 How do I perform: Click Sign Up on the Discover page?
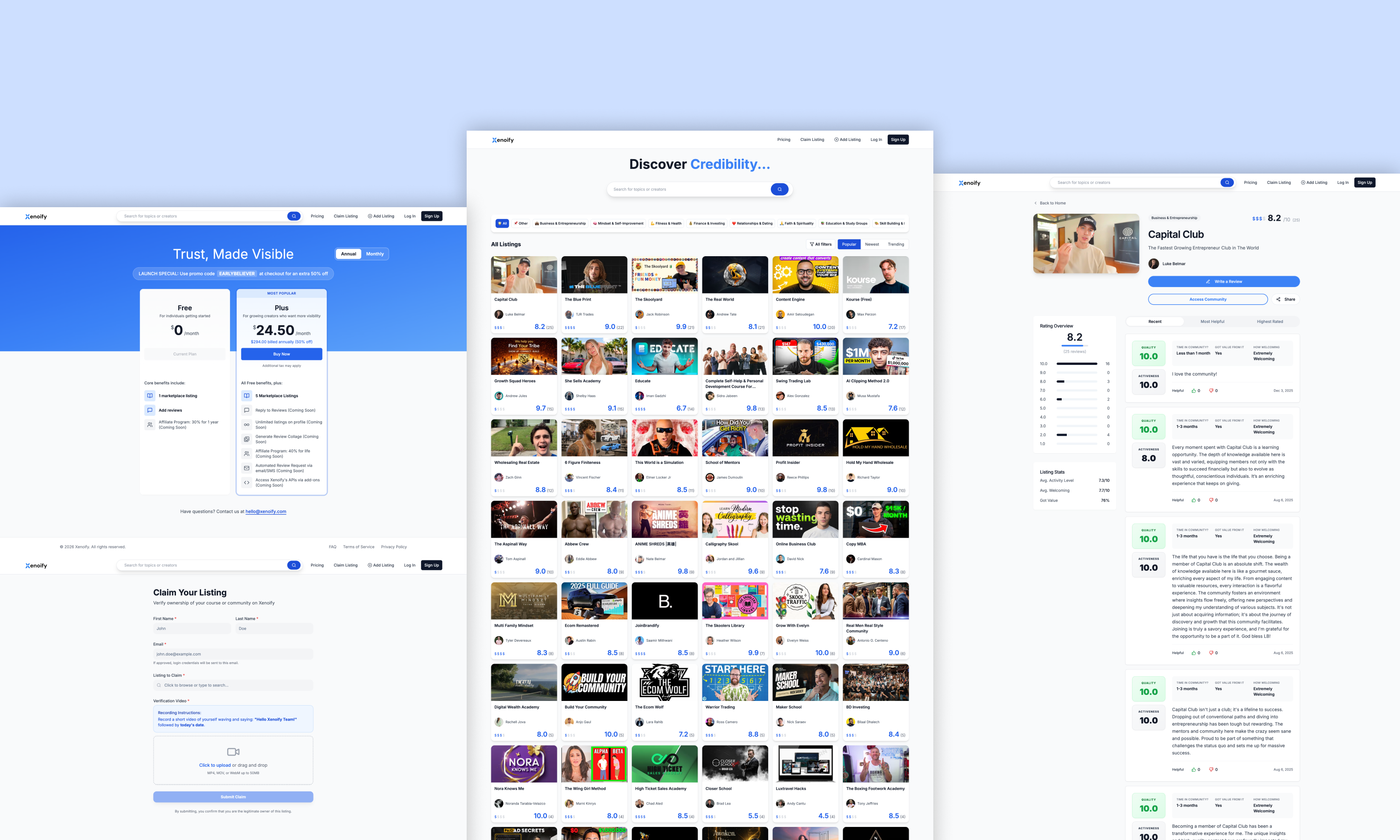click(x=898, y=140)
